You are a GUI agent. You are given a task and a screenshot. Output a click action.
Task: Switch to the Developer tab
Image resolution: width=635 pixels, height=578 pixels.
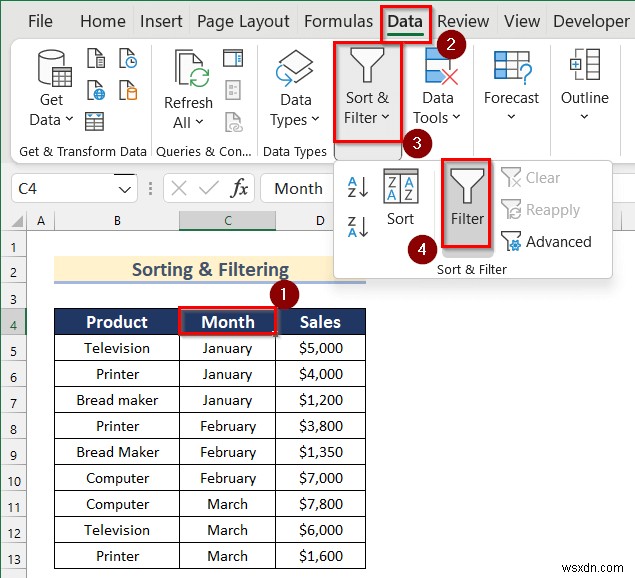[591, 21]
